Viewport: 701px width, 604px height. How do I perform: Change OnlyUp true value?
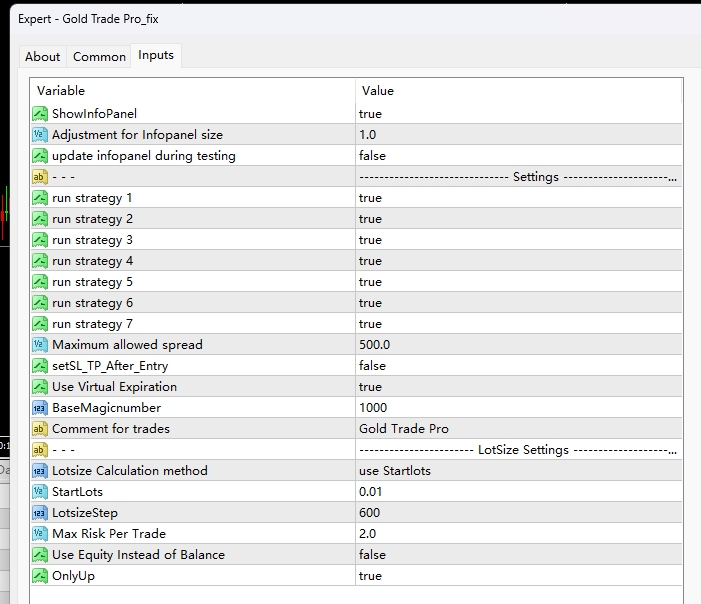pos(519,576)
